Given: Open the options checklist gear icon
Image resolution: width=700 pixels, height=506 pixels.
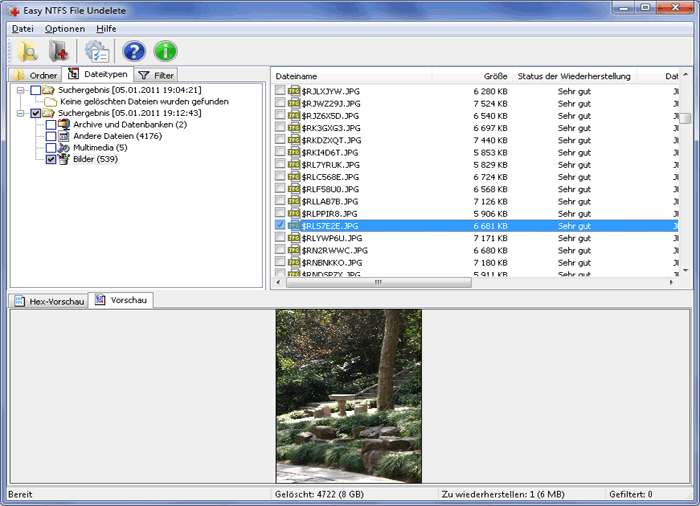Looking at the screenshot, I should [97, 51].
